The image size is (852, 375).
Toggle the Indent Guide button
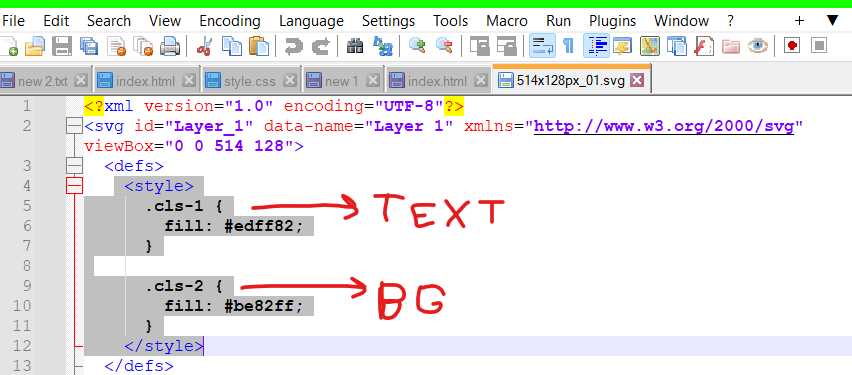click(597, 46)
